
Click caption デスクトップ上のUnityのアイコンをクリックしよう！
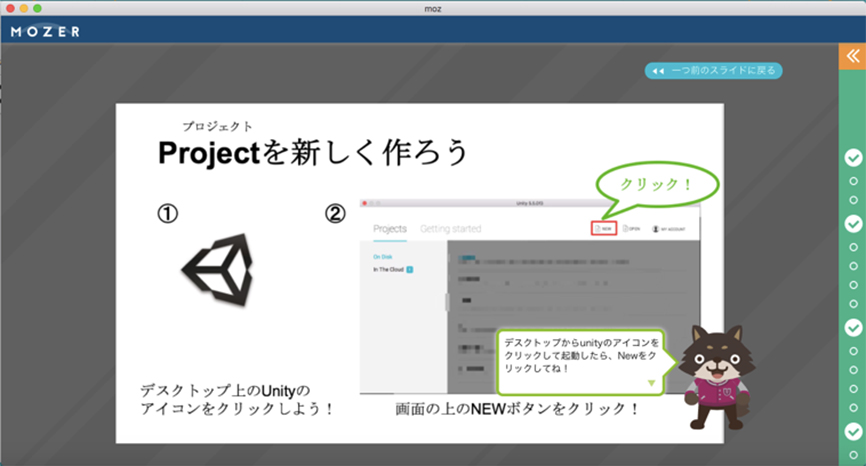click(x=237, y=400)
